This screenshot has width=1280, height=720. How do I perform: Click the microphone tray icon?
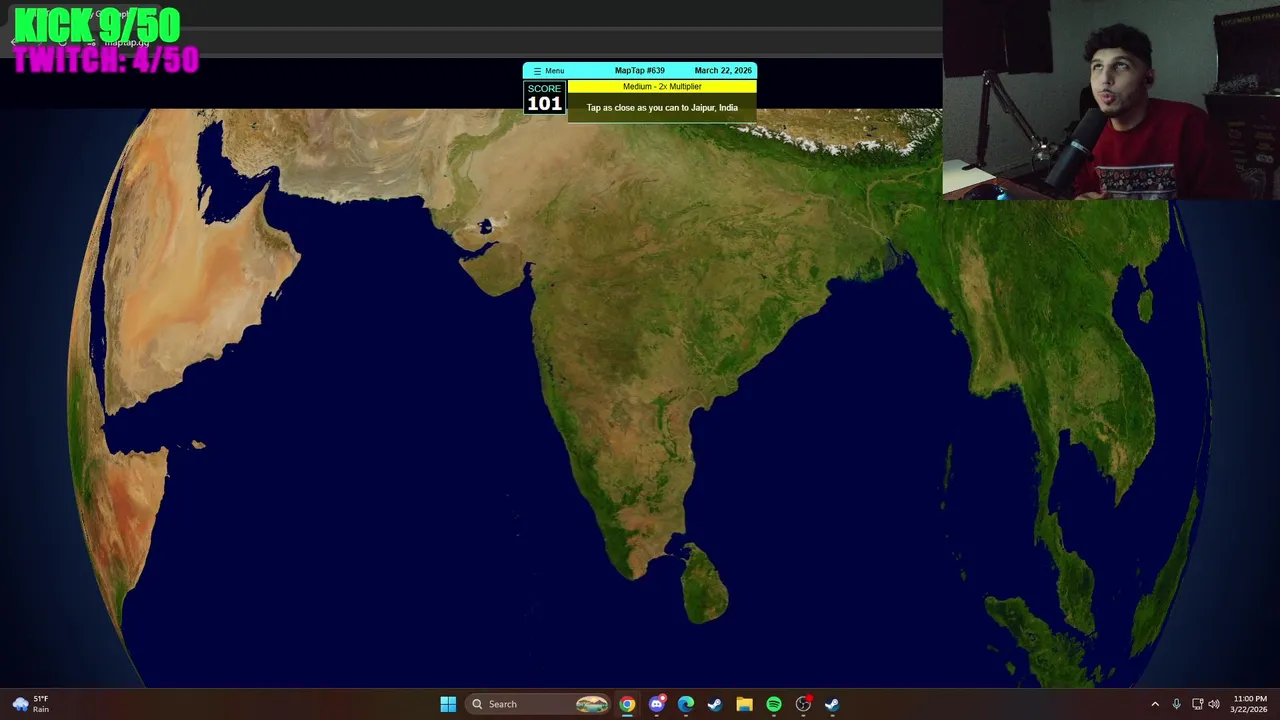click(1176, 704)
